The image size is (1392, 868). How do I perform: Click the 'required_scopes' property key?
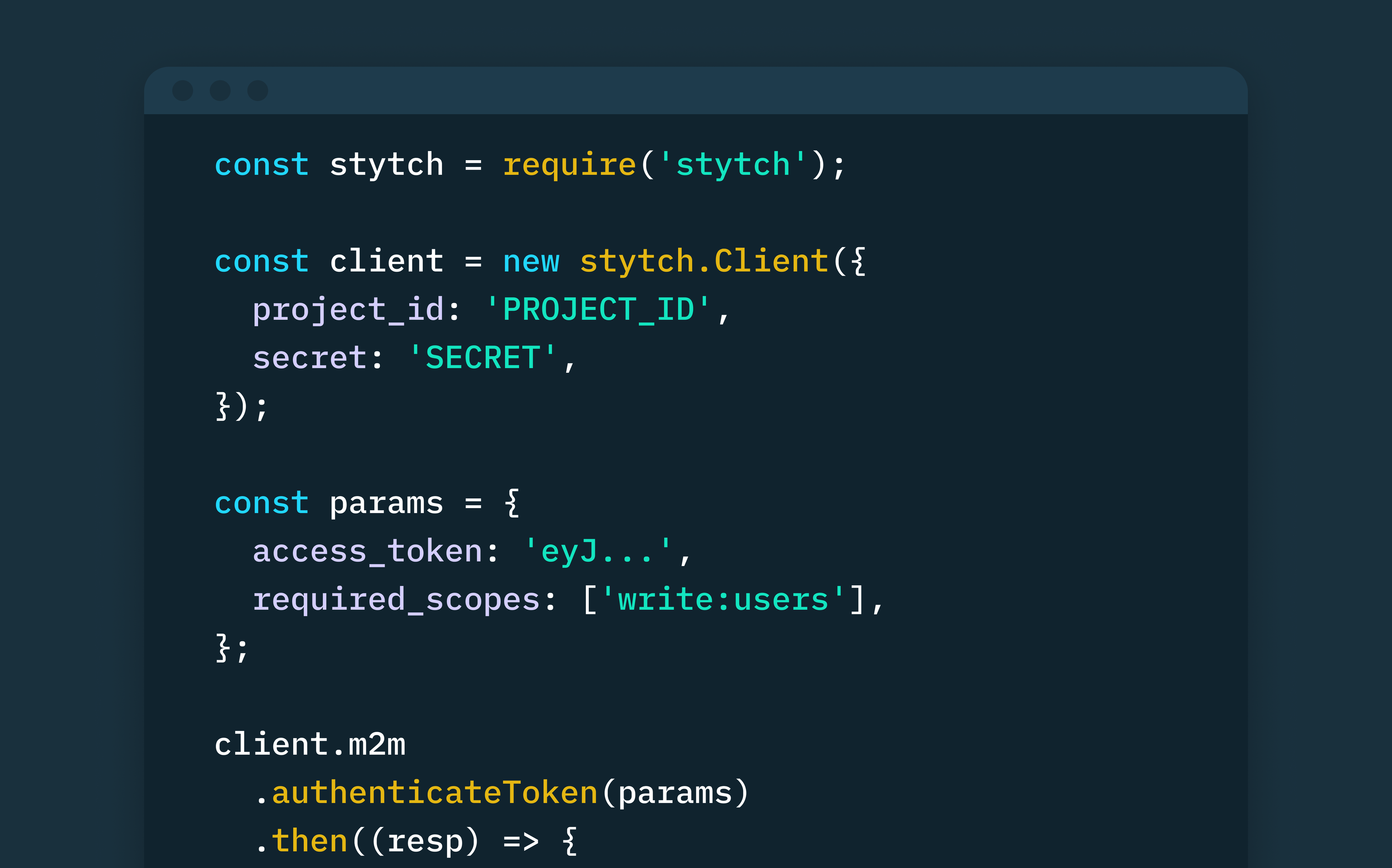coord(396,600)
